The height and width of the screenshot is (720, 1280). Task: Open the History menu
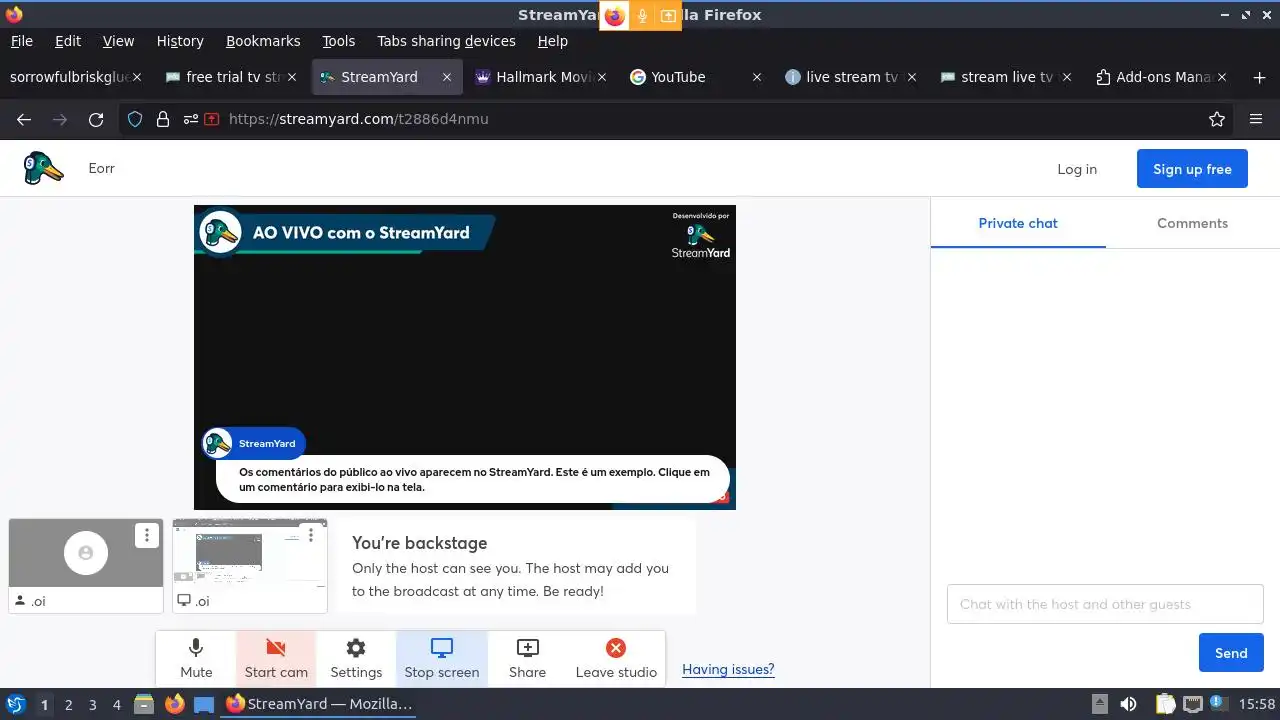(180, 41)
